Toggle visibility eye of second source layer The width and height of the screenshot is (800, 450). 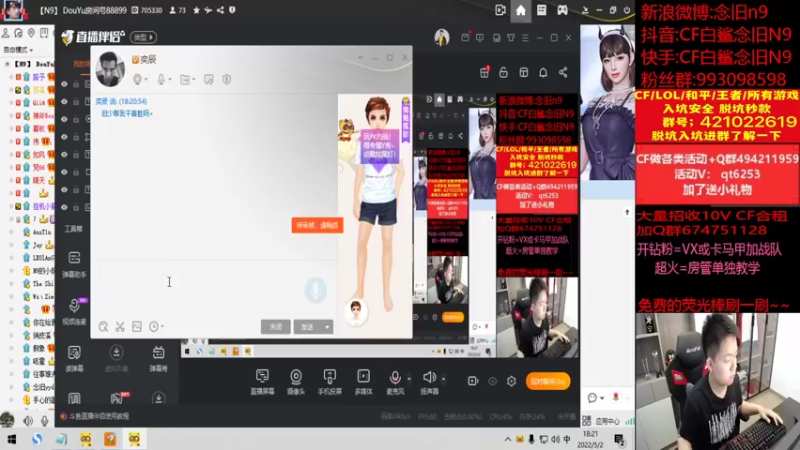(64, 102)
